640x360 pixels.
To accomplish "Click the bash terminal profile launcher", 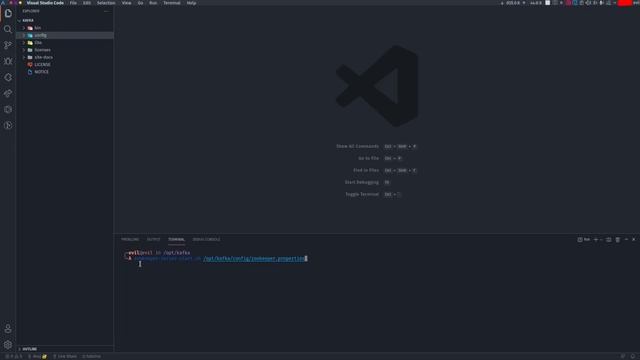I will pyautogui.click(x=584, y=240).
